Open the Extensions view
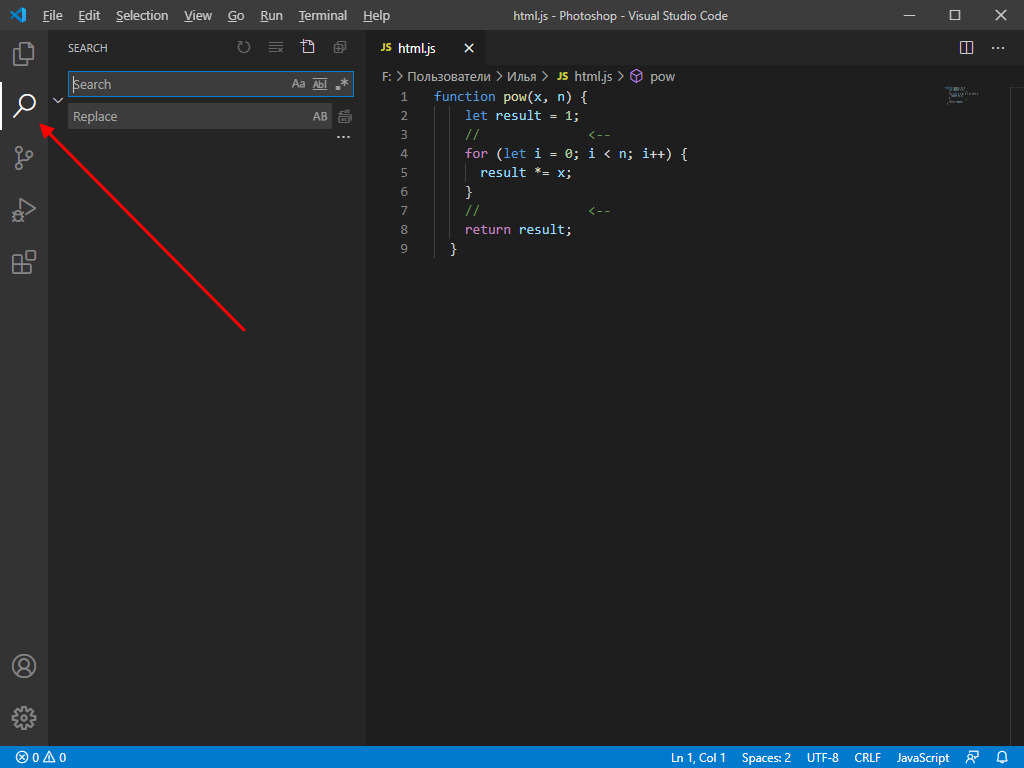1024x768 pixels. point(23,262)
